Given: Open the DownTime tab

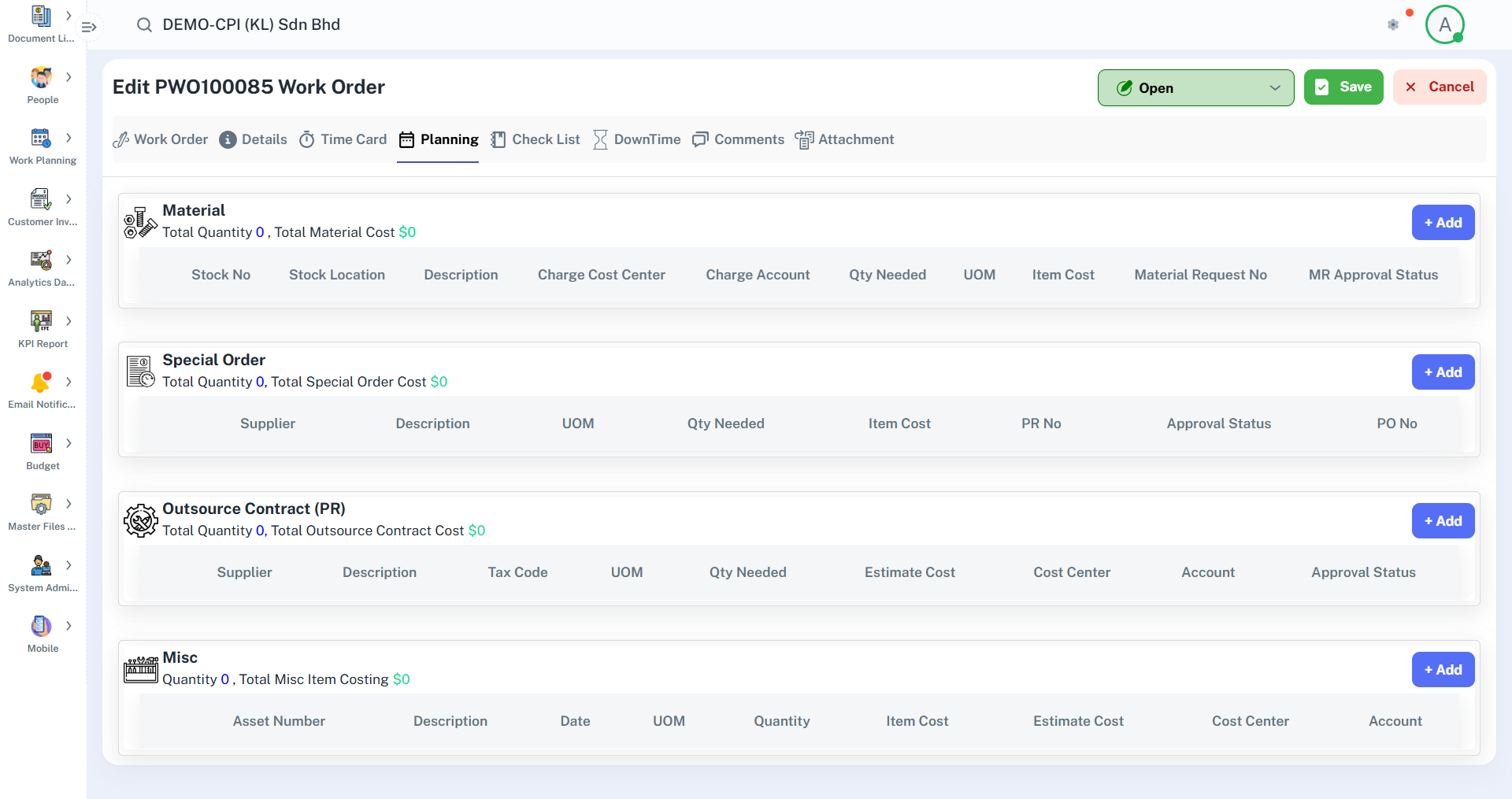Looking at the screenshot, I should (637, 139).
